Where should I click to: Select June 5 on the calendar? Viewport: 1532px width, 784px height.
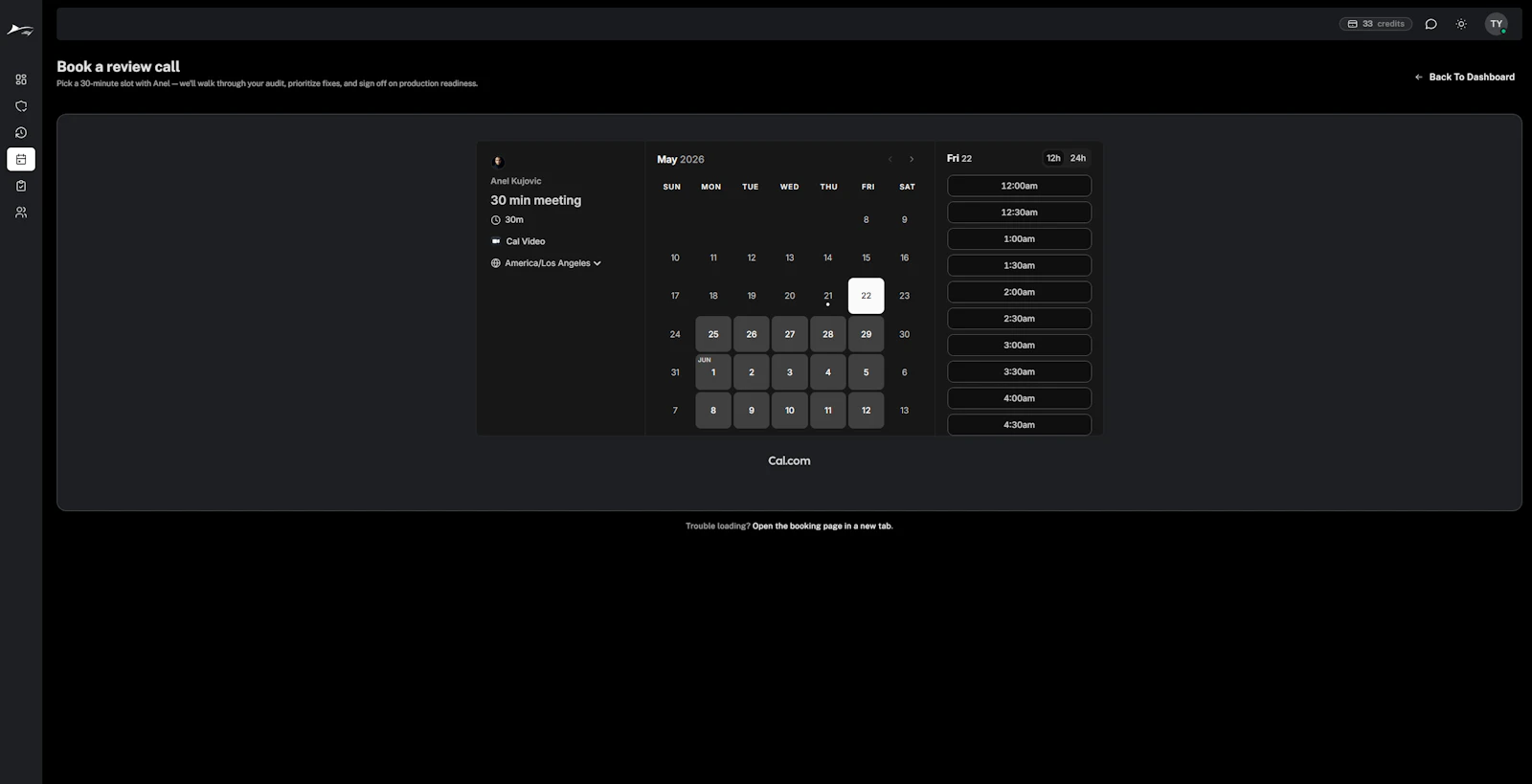[867, 372]
